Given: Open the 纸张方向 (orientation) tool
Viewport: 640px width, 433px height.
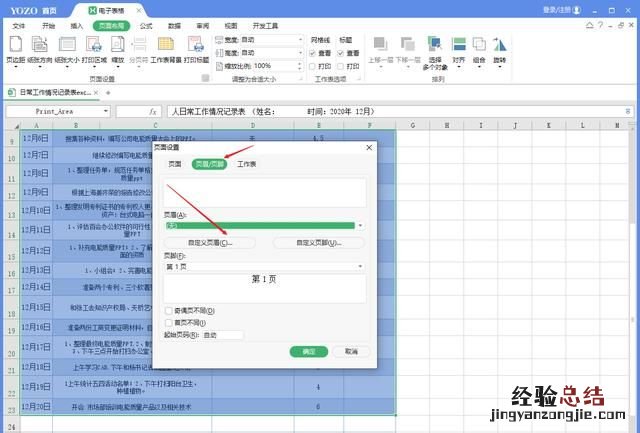Looking at the screenshot, I should (40, 46).
